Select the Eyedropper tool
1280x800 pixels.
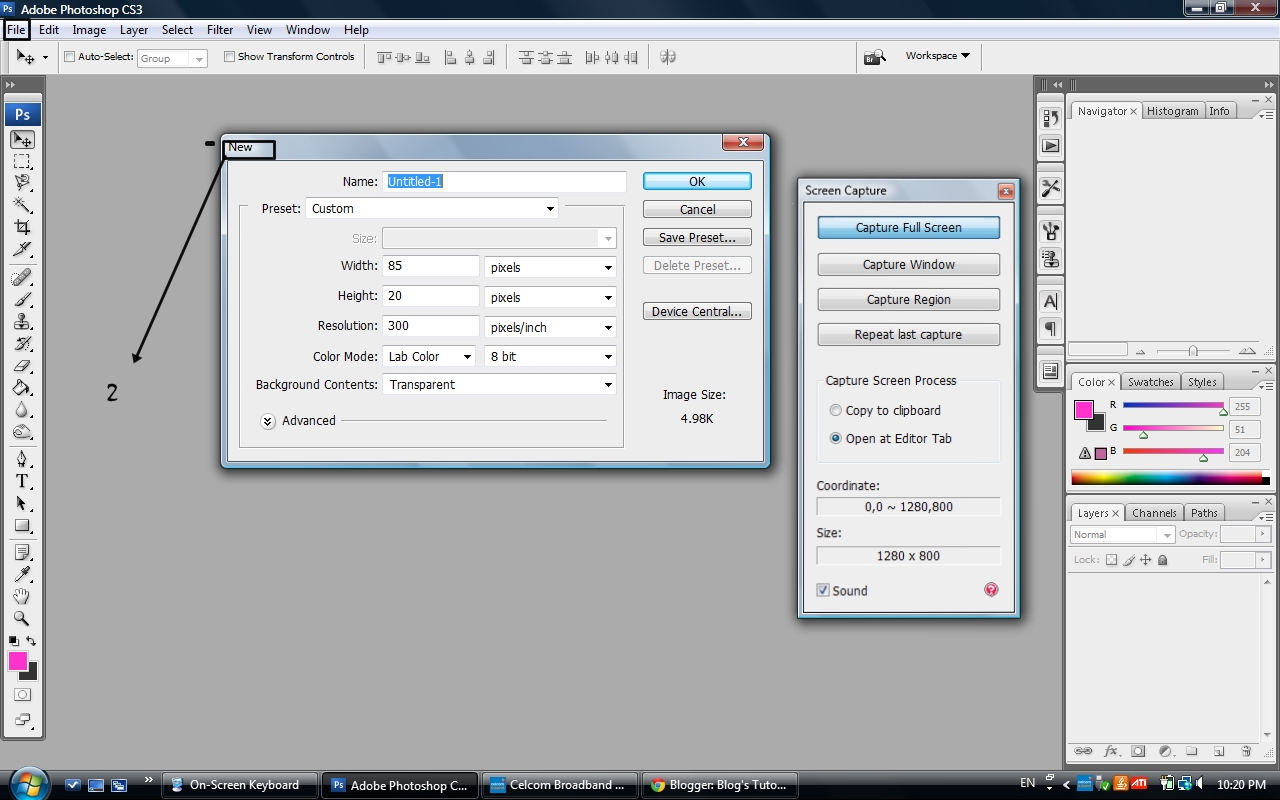coord(22,574)
